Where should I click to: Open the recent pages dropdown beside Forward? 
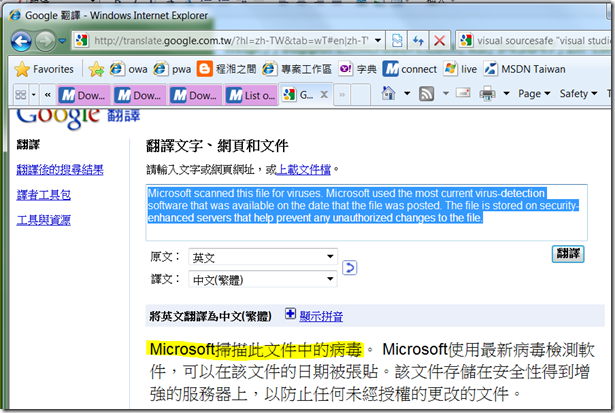[62, 41]
